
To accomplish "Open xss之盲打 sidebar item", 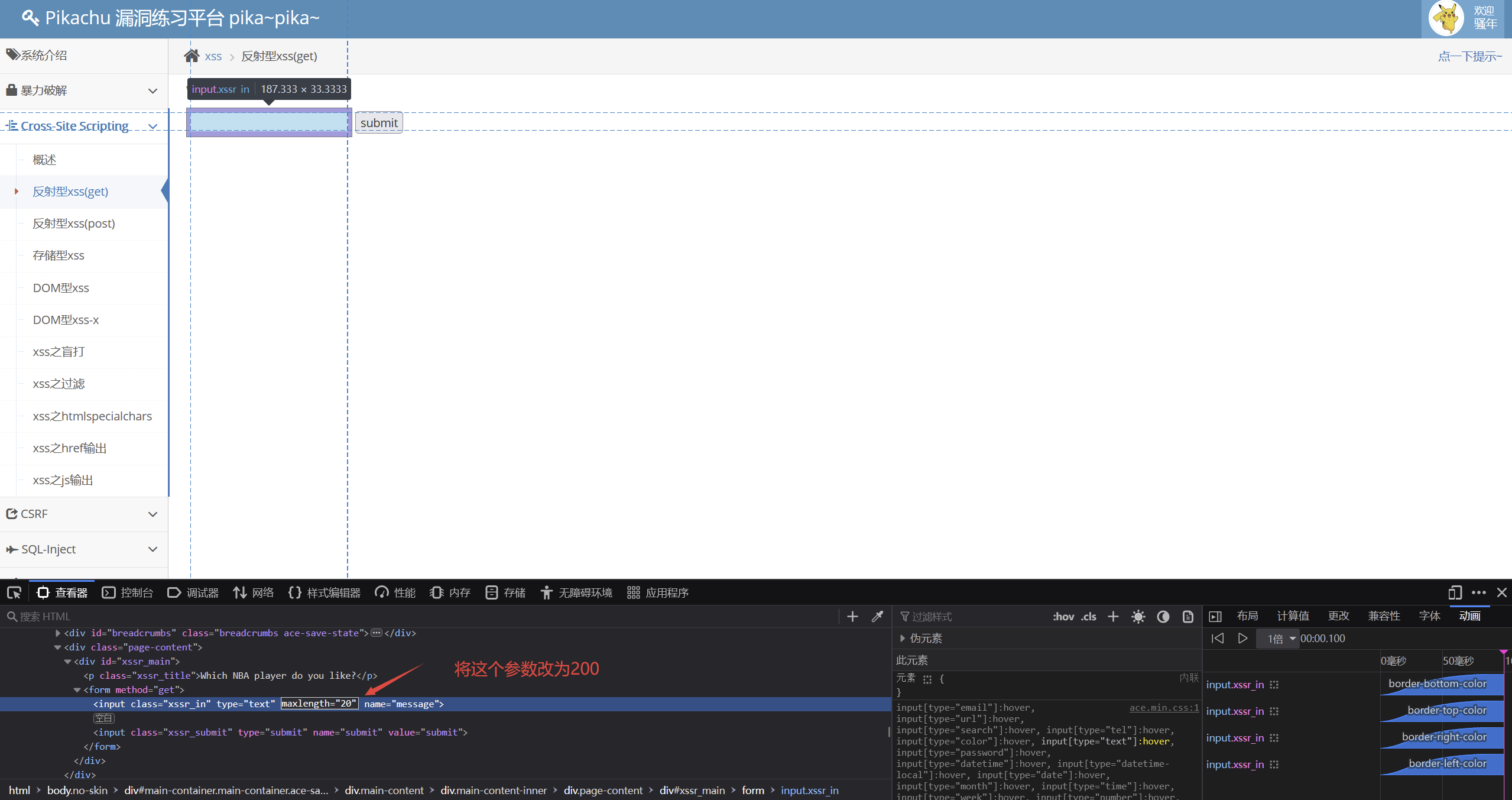I will click(59, 352).
